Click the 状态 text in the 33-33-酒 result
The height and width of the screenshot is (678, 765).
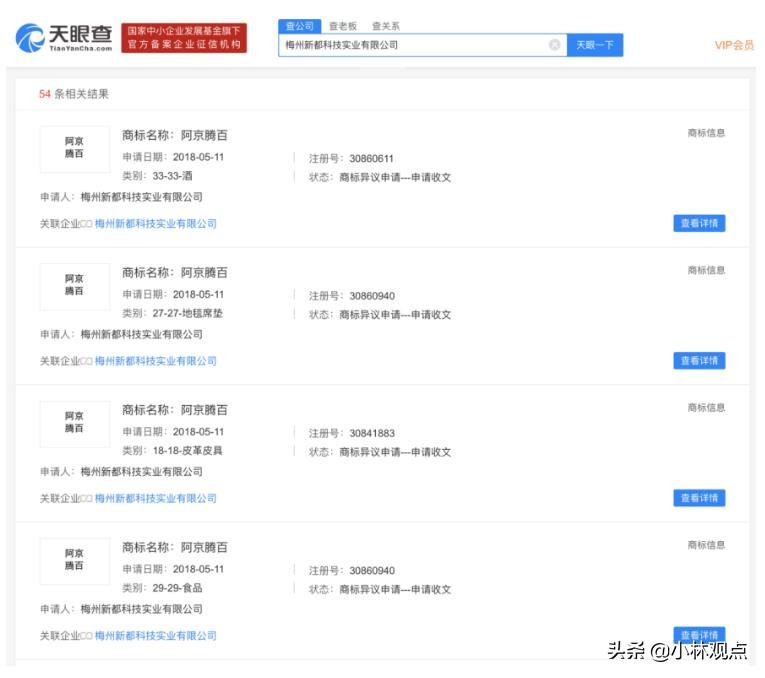380,178
